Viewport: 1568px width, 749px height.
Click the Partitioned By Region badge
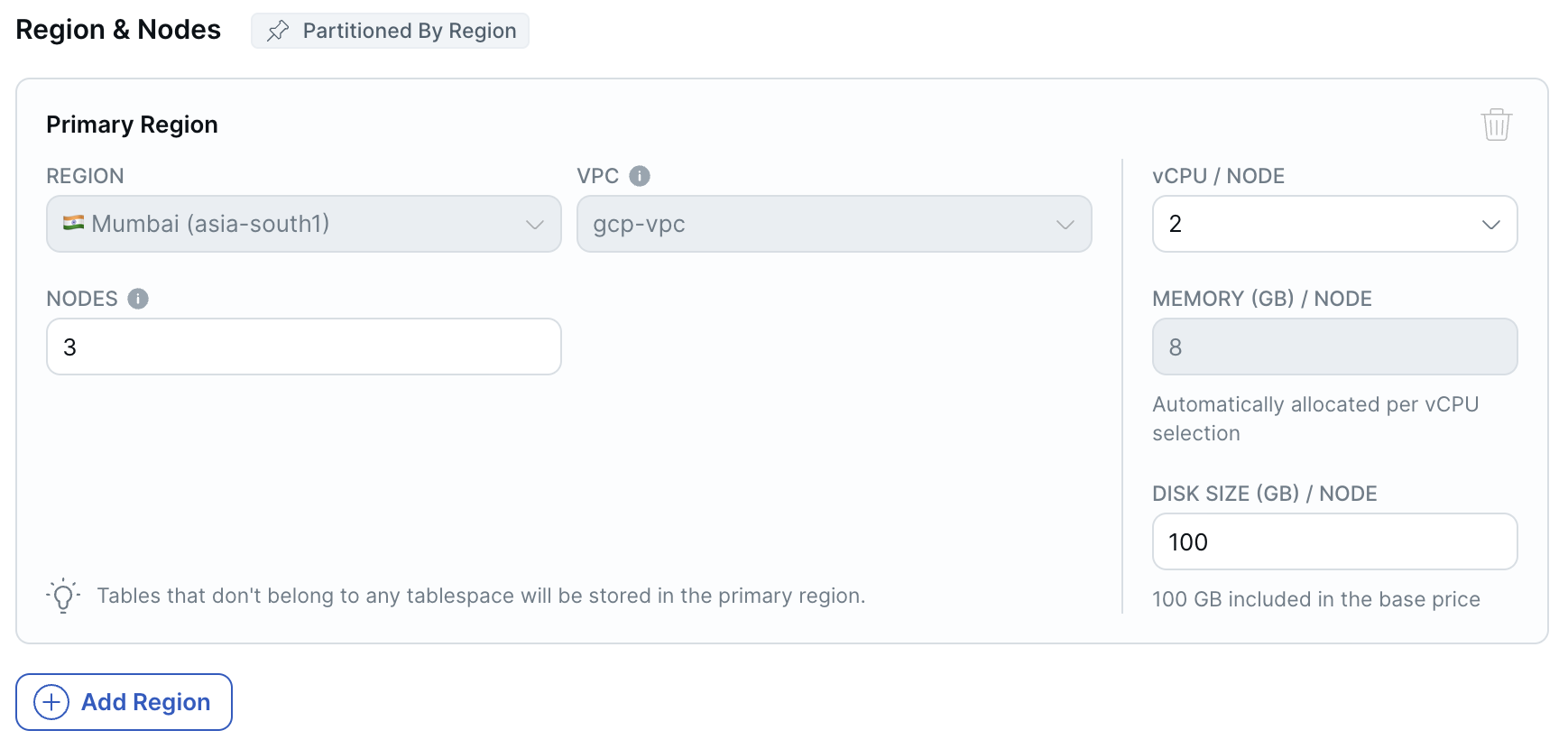tap(390, 31)
